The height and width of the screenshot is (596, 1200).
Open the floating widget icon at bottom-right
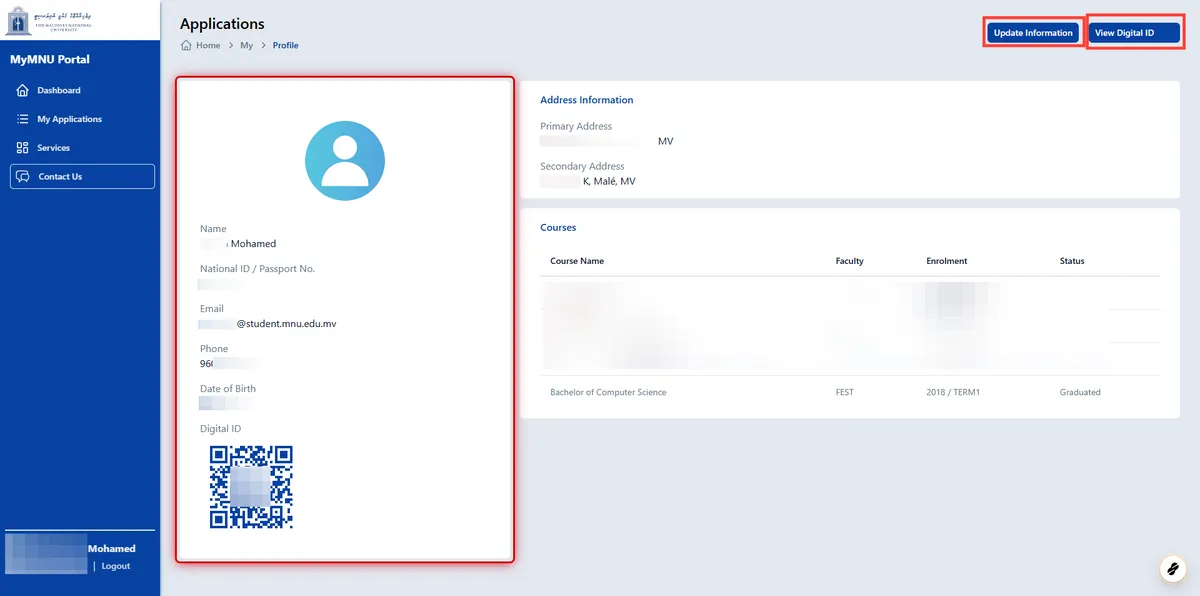click(1171, 568)
